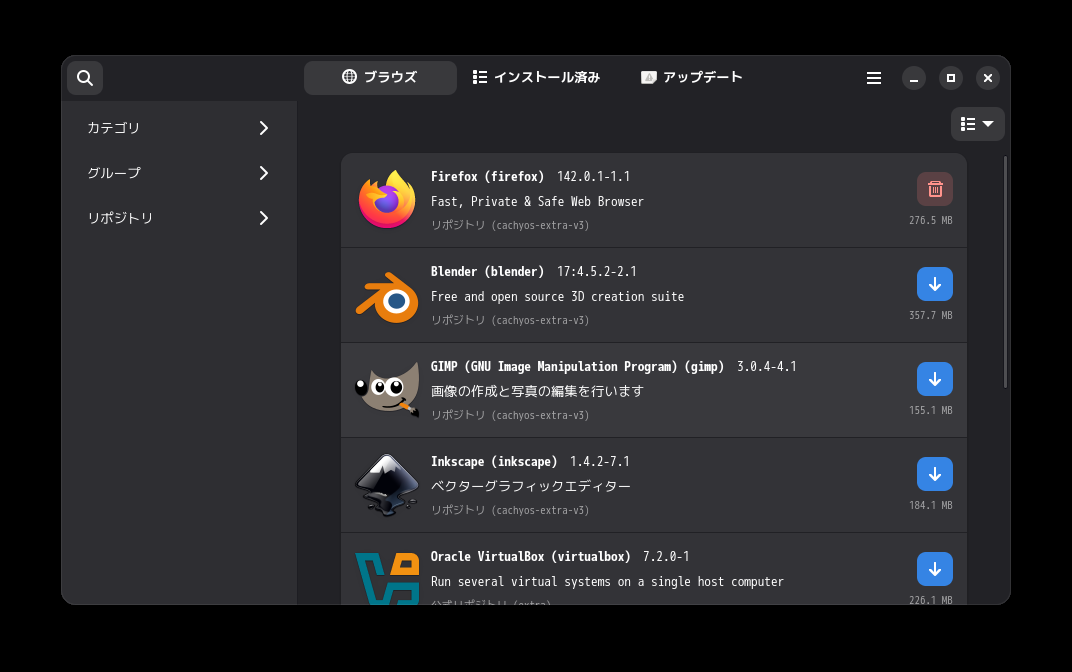
Task: Click the 357.7 MB size label
Action: click(930, 315)
